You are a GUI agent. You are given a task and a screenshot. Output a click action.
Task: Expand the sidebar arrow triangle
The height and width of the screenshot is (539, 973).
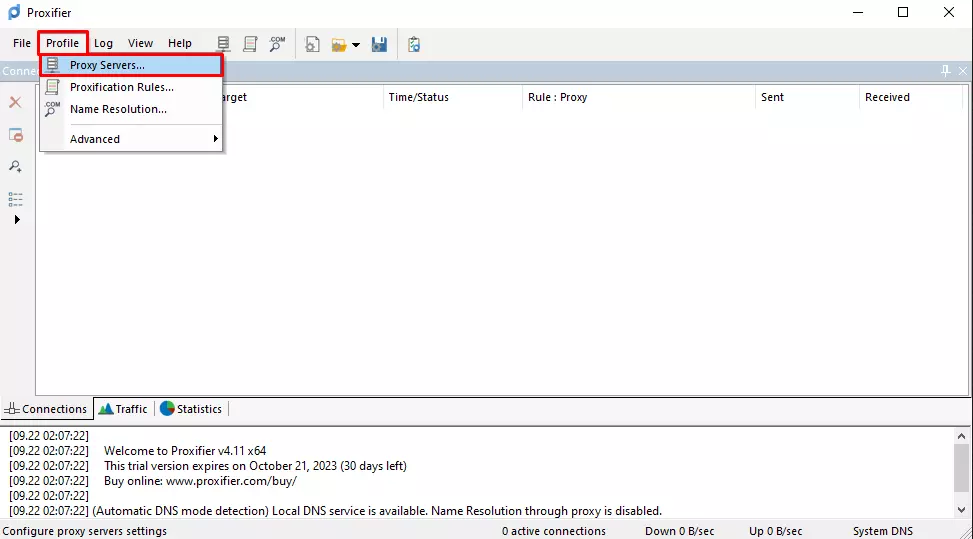click(x=17, y=220)
